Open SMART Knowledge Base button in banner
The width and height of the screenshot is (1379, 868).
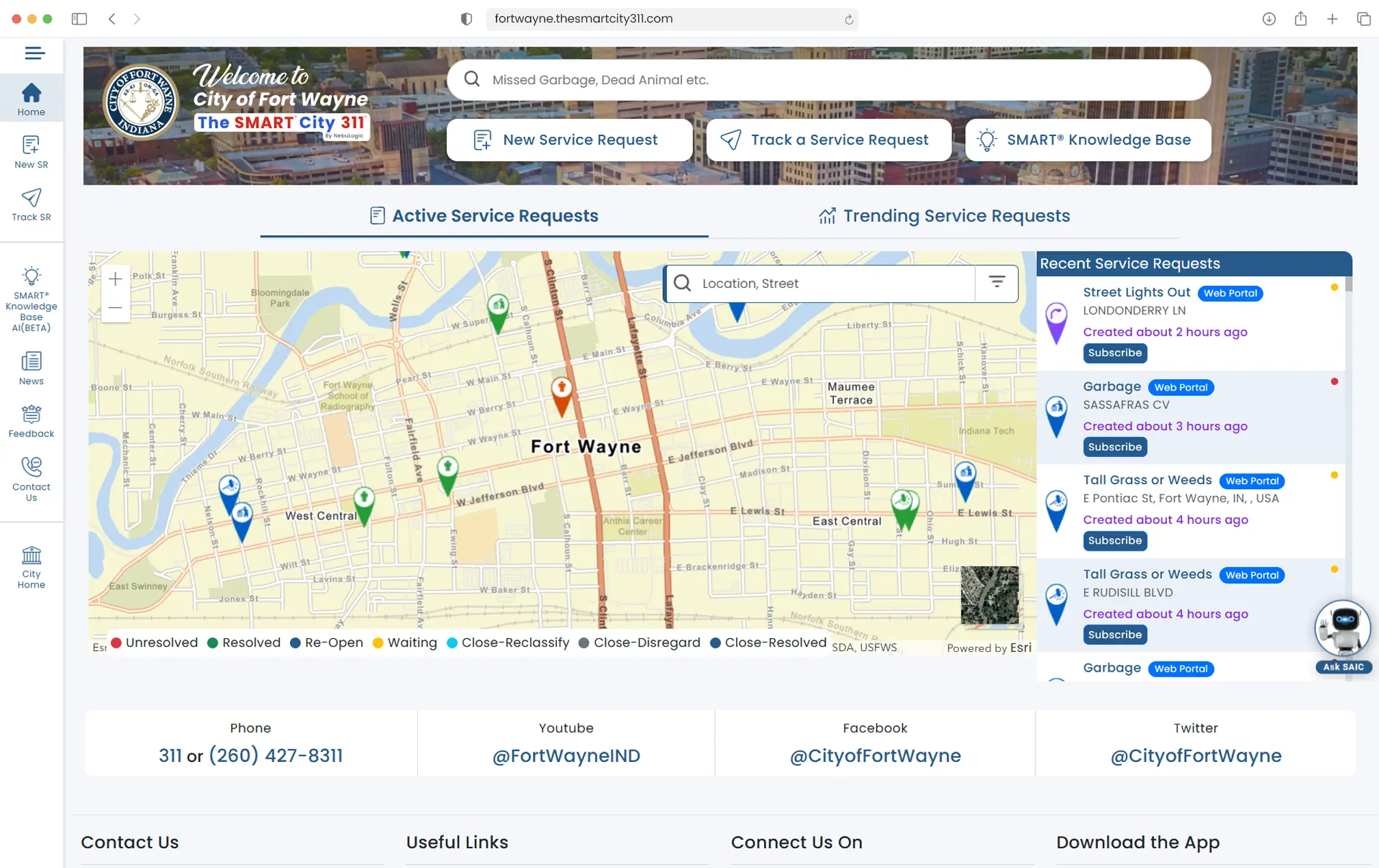pos(1088,140)
